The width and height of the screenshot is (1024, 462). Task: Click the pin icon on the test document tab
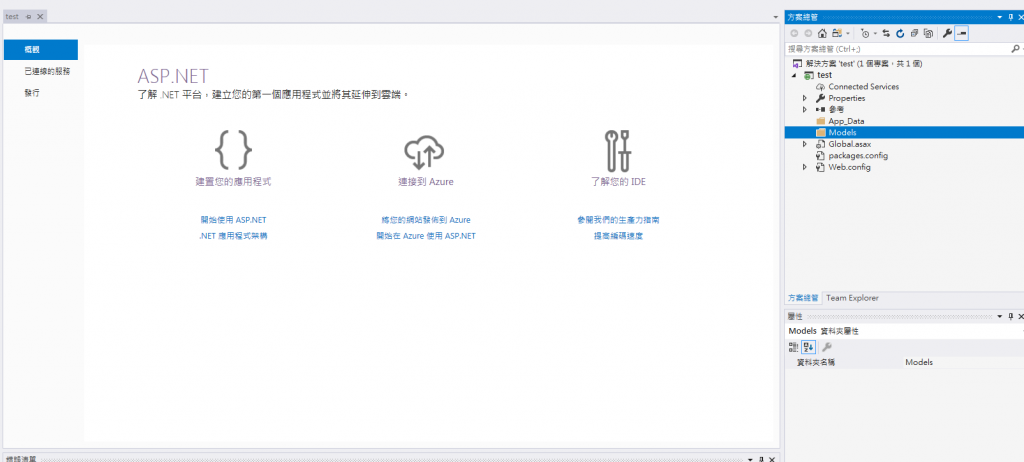[x=29, y=17]
